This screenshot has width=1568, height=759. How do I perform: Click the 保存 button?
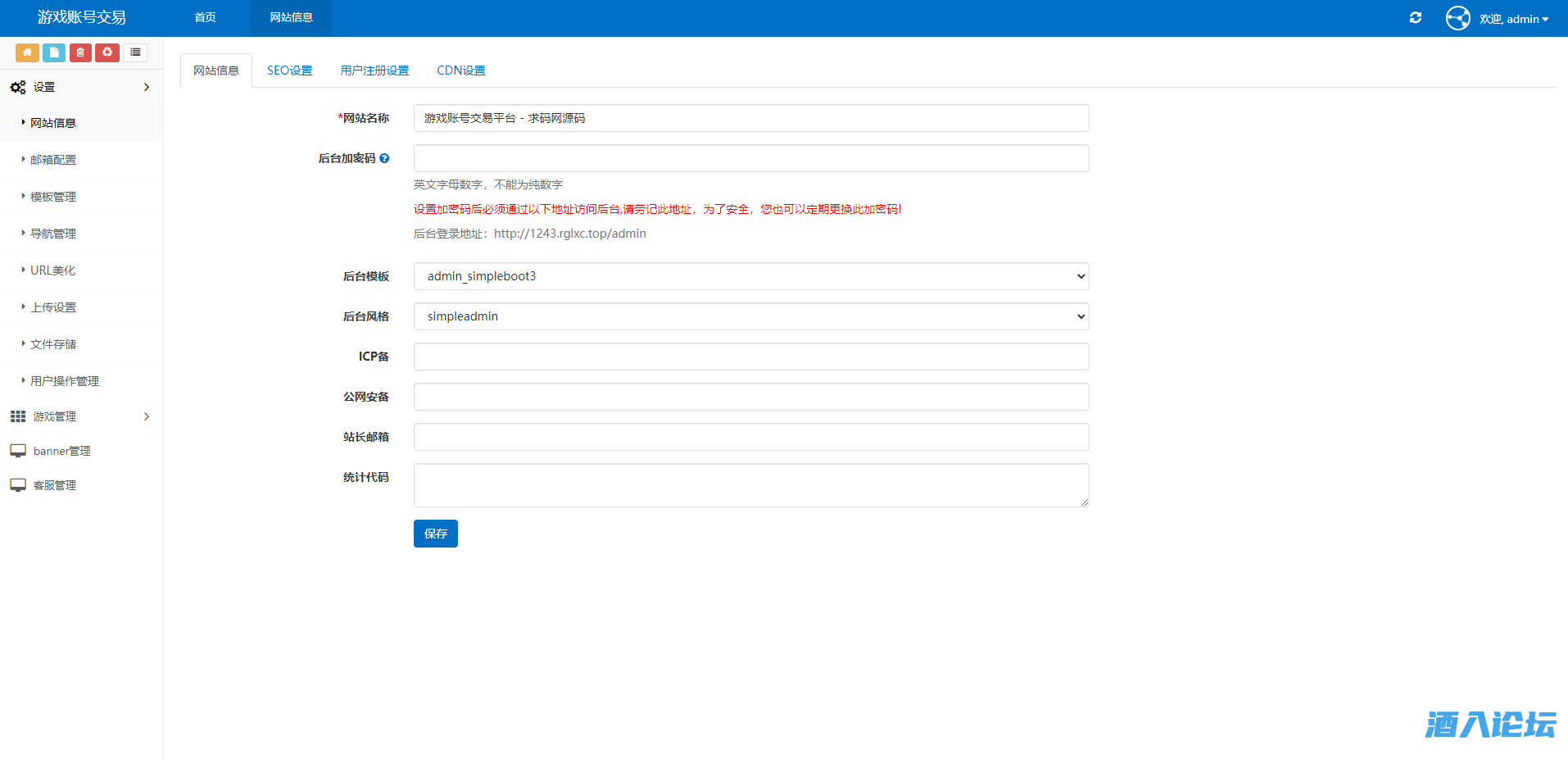coord(435,534)
